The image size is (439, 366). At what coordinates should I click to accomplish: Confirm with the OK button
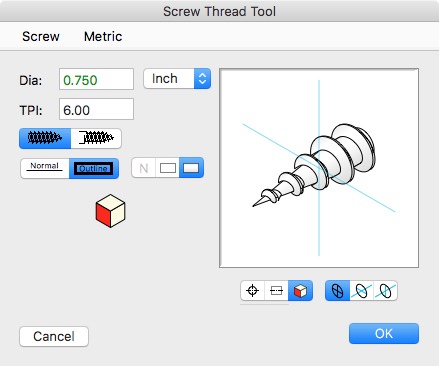click(x=384, y=333)
